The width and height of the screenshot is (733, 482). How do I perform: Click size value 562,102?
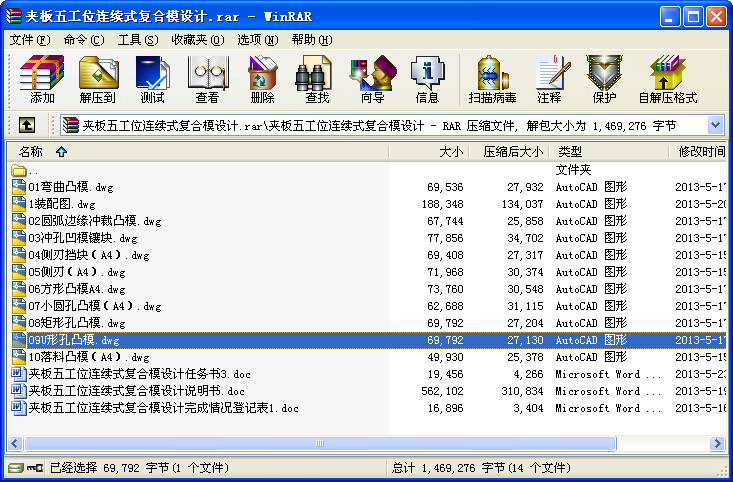[x=442, y=391]
